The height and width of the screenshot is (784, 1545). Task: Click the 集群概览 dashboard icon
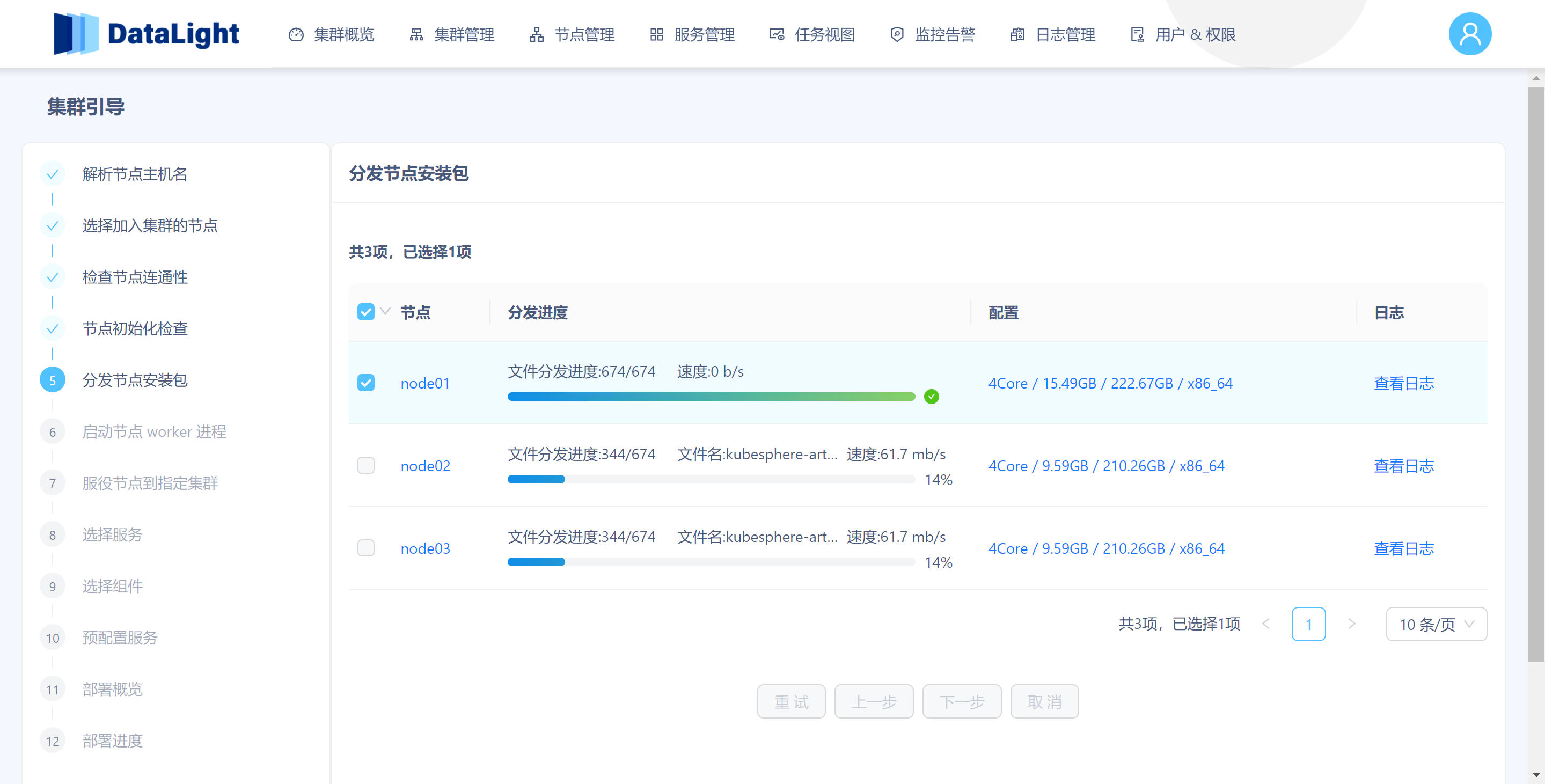296,35
